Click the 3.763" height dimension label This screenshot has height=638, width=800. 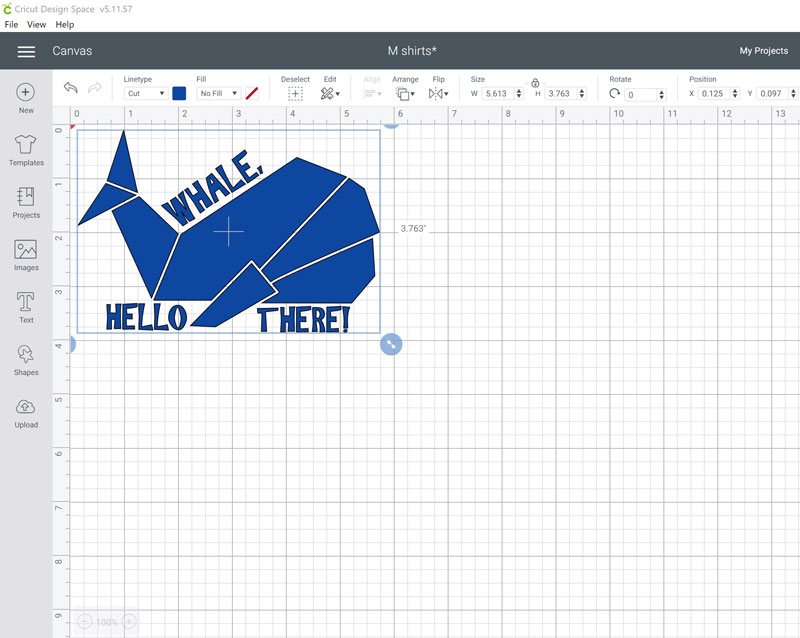[413, 229]
